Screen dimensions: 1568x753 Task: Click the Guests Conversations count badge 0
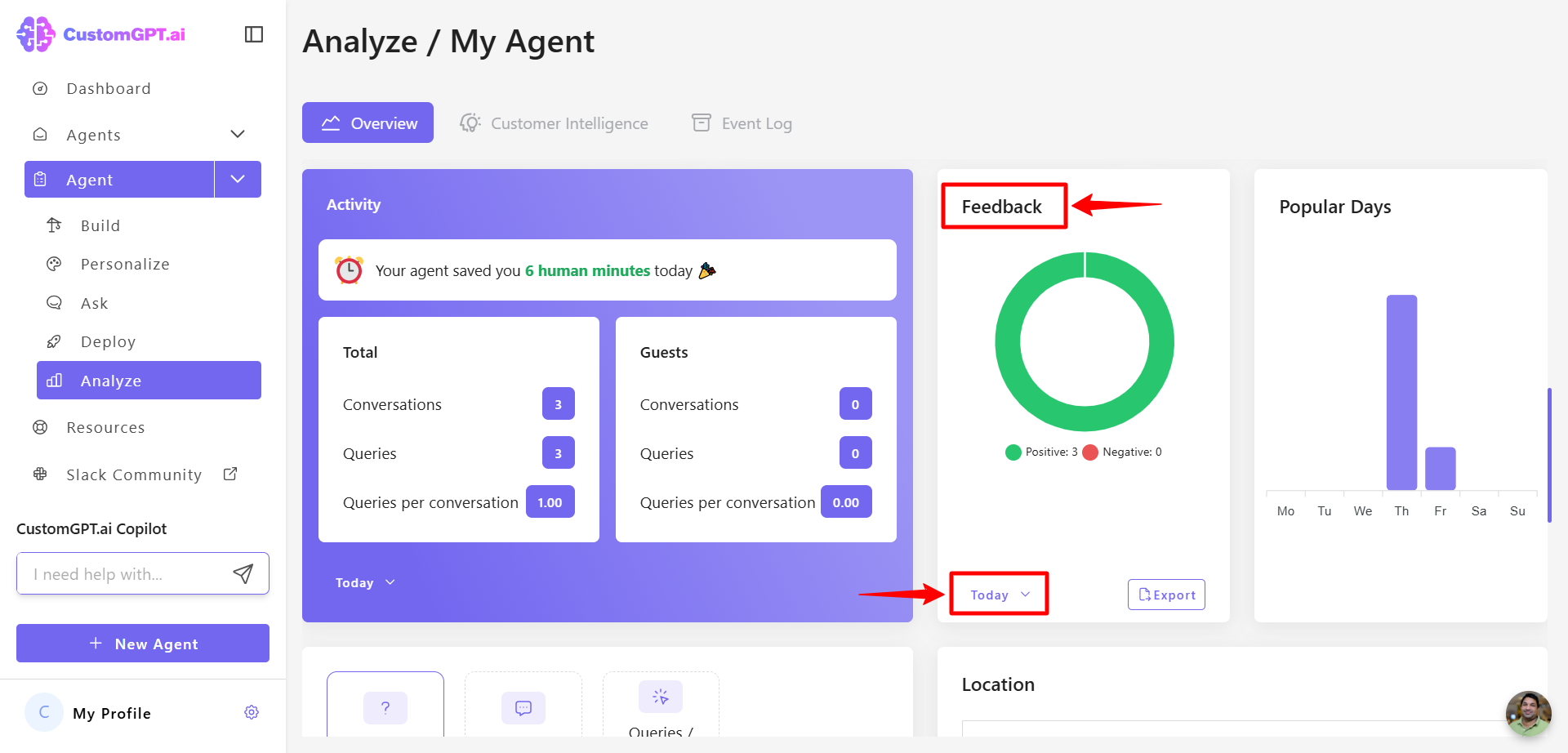coord(856,403)
